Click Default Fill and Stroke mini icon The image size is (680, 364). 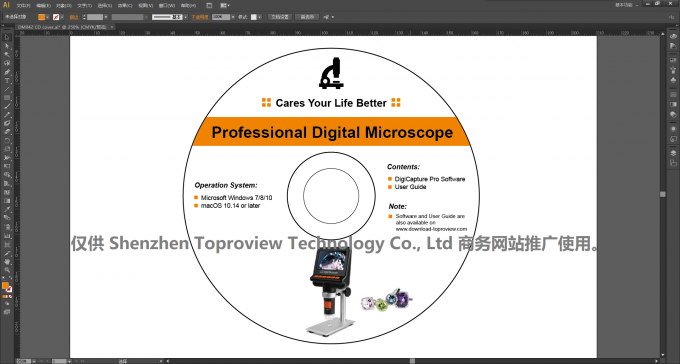tap(4, 278)
